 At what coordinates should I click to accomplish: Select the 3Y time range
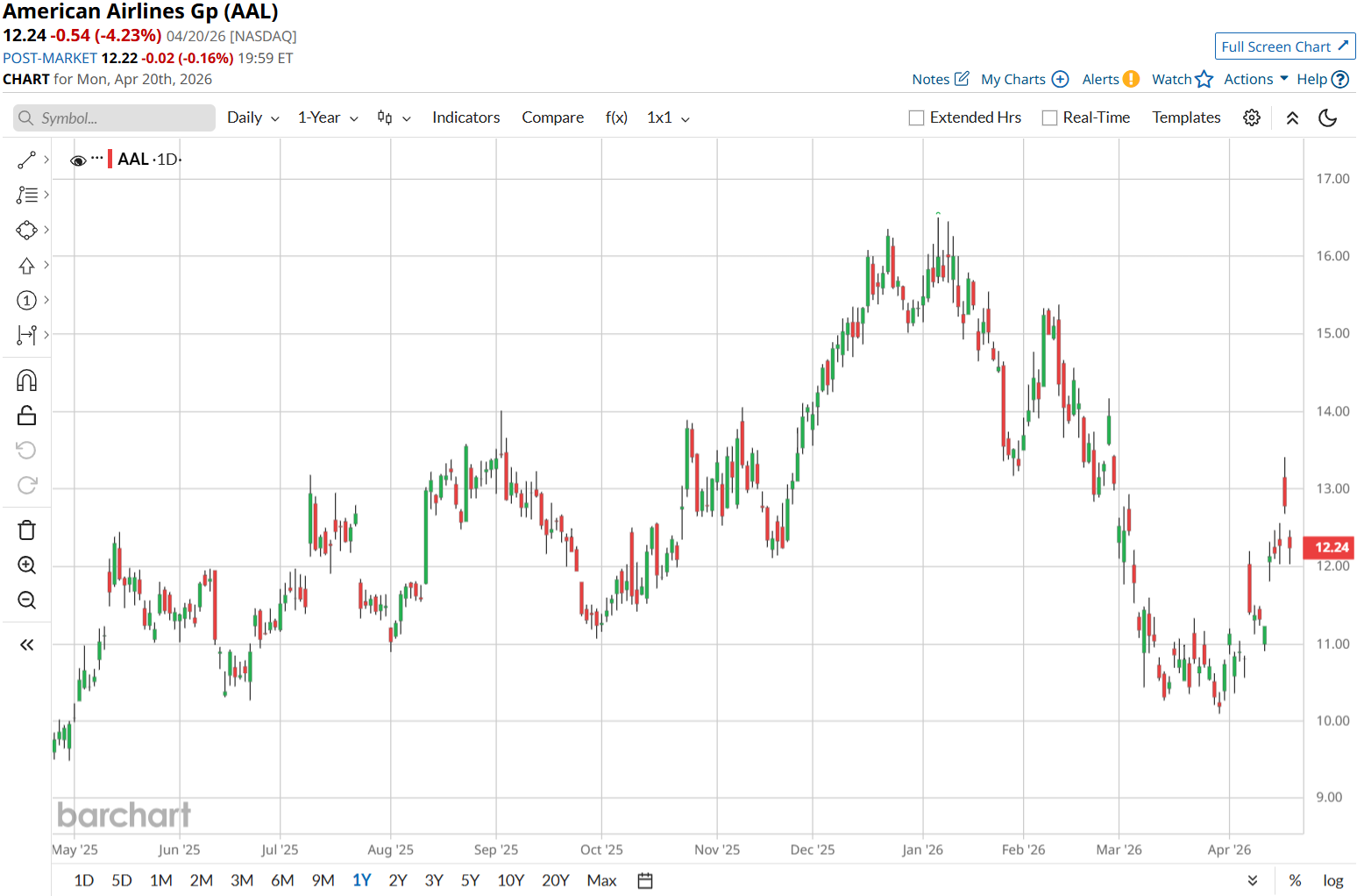pos(434,880)
